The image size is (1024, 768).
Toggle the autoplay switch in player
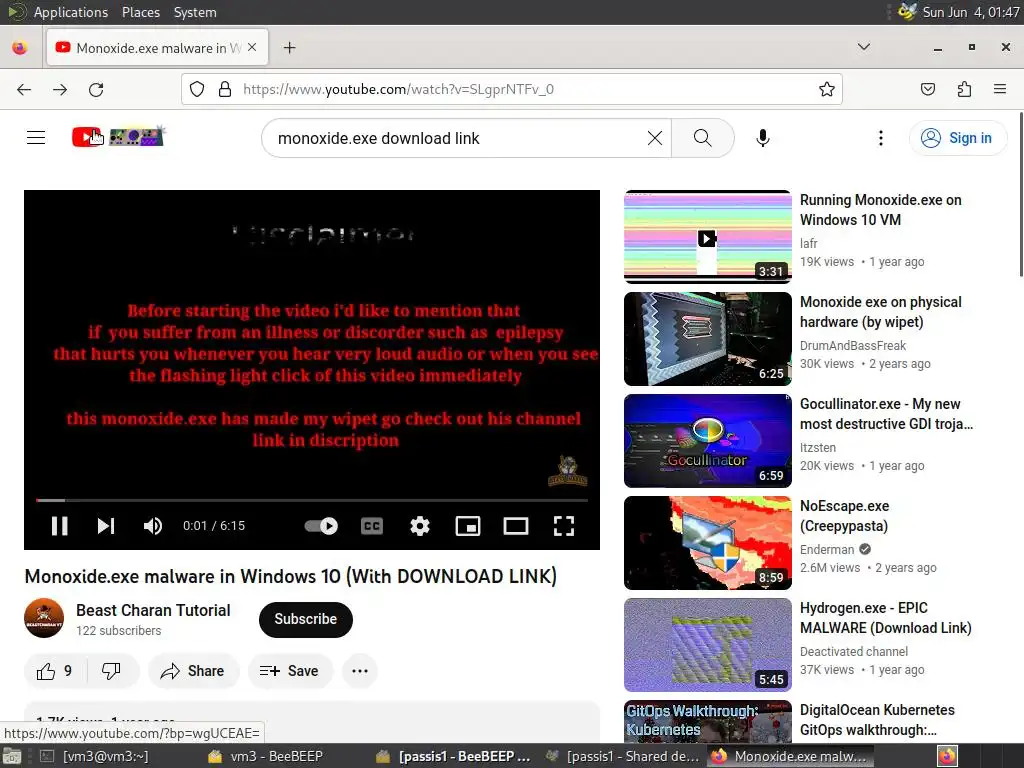(321, 526)
